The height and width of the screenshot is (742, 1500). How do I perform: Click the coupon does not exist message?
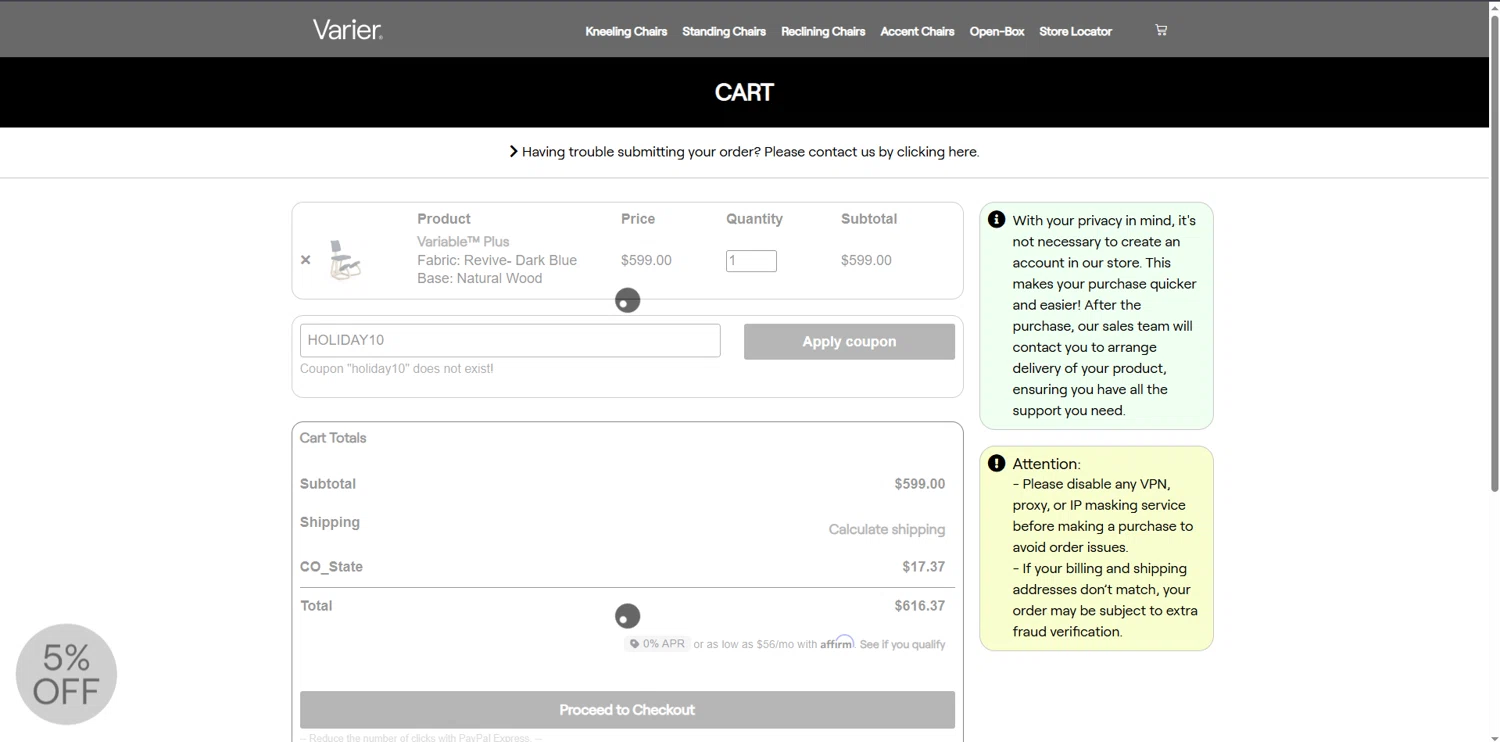(397, 369)
